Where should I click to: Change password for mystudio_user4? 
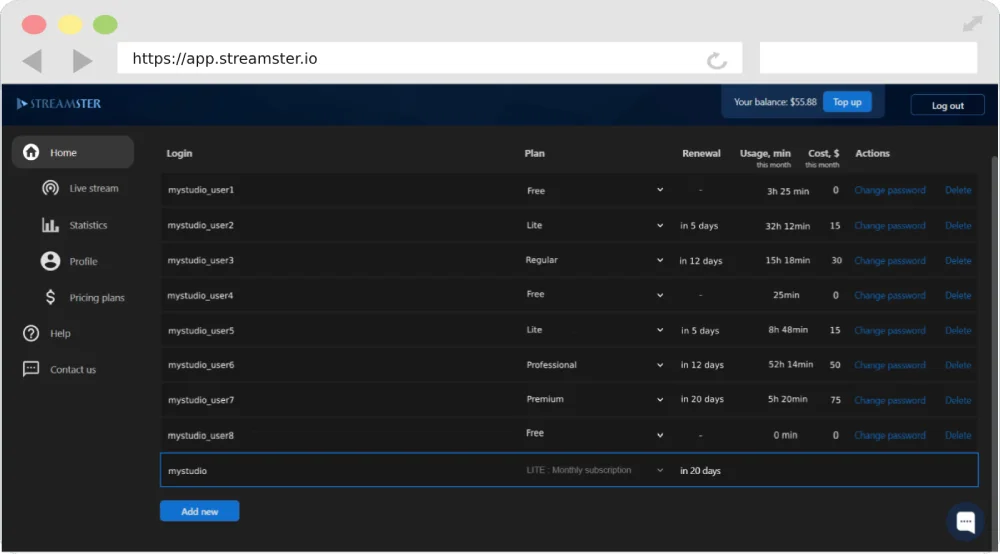point(890,295)
